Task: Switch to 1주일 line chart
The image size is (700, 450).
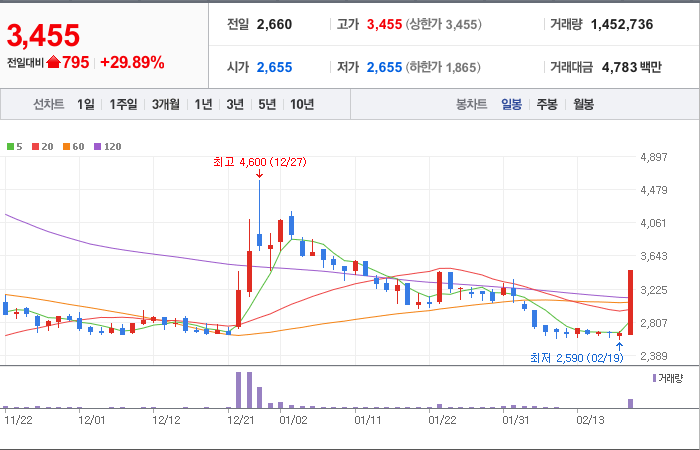Action: coord(123,104)
